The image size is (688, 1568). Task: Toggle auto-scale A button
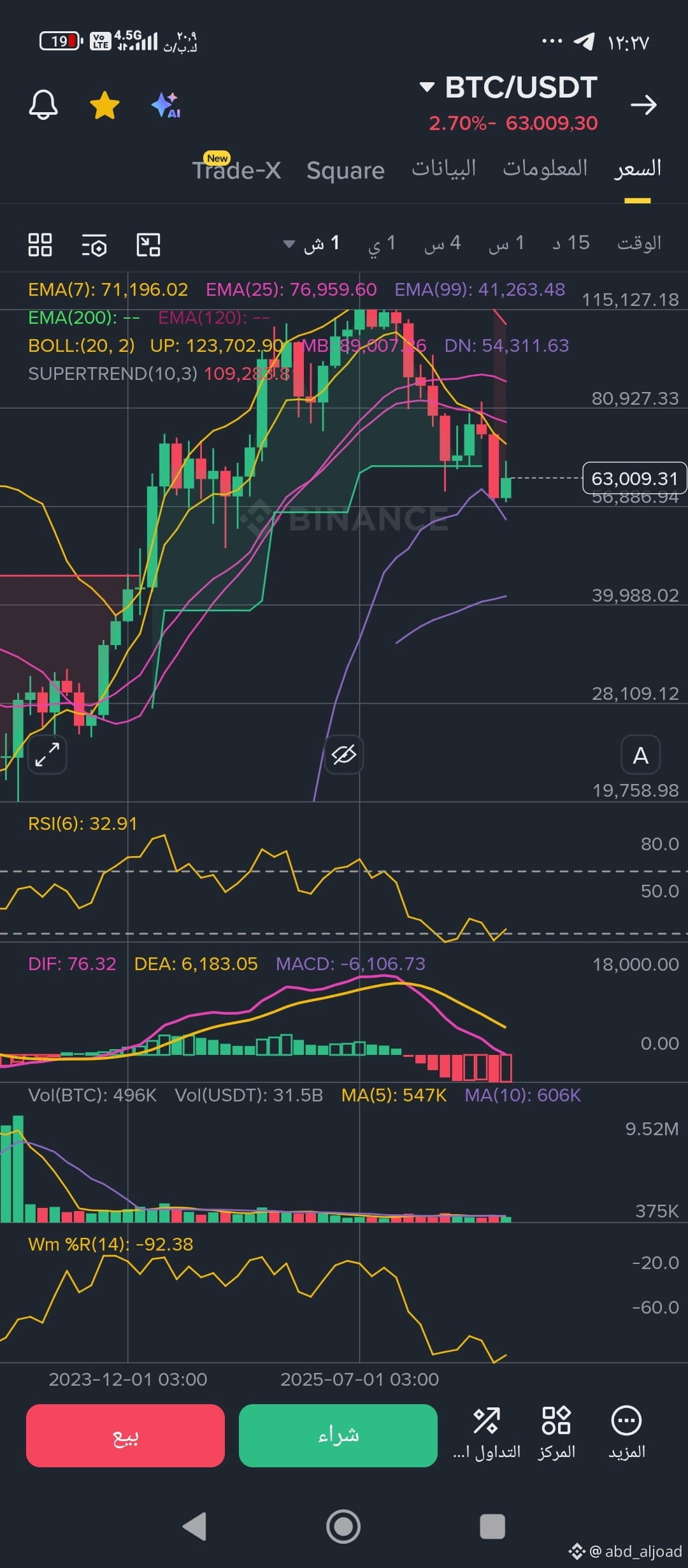coord(641,755)
